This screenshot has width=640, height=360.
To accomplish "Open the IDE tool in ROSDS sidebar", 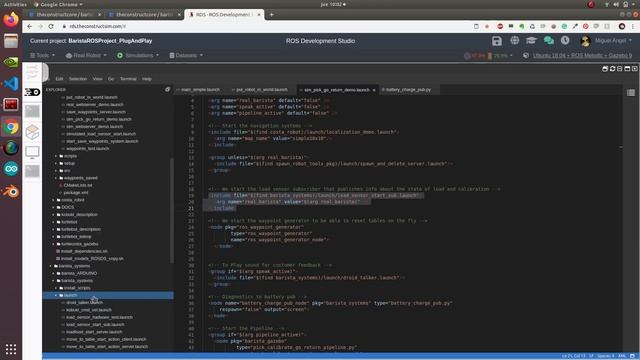I will pos(32,92).
